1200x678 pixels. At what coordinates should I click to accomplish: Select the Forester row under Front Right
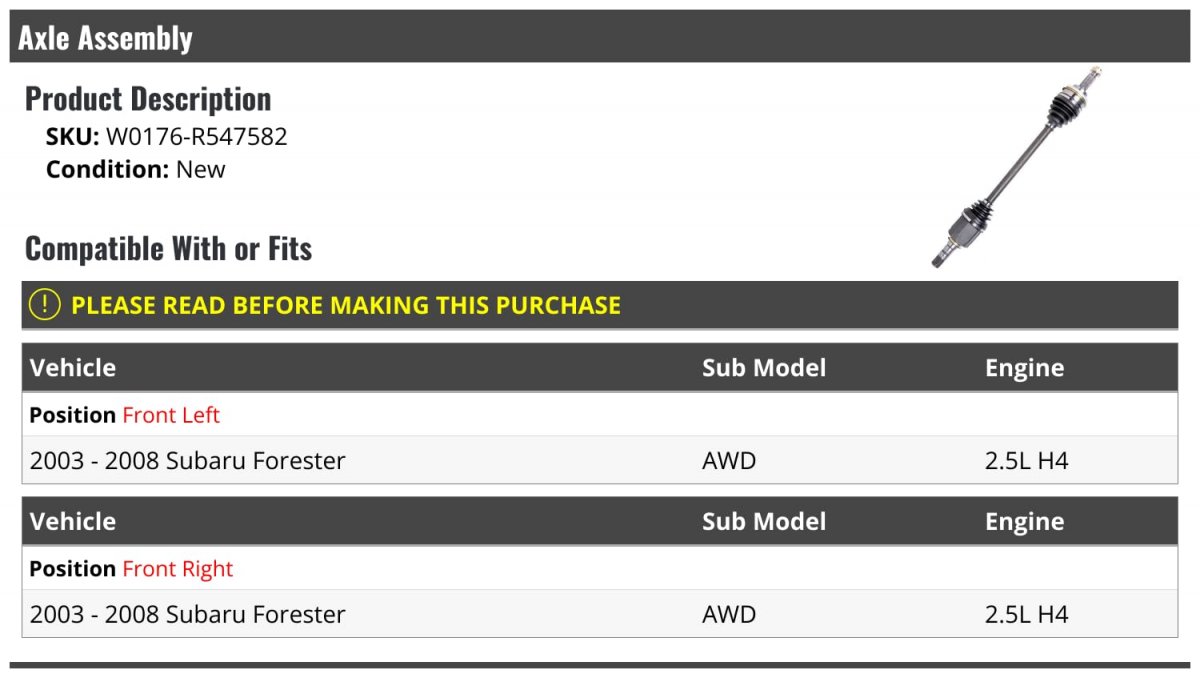(600, 614)
